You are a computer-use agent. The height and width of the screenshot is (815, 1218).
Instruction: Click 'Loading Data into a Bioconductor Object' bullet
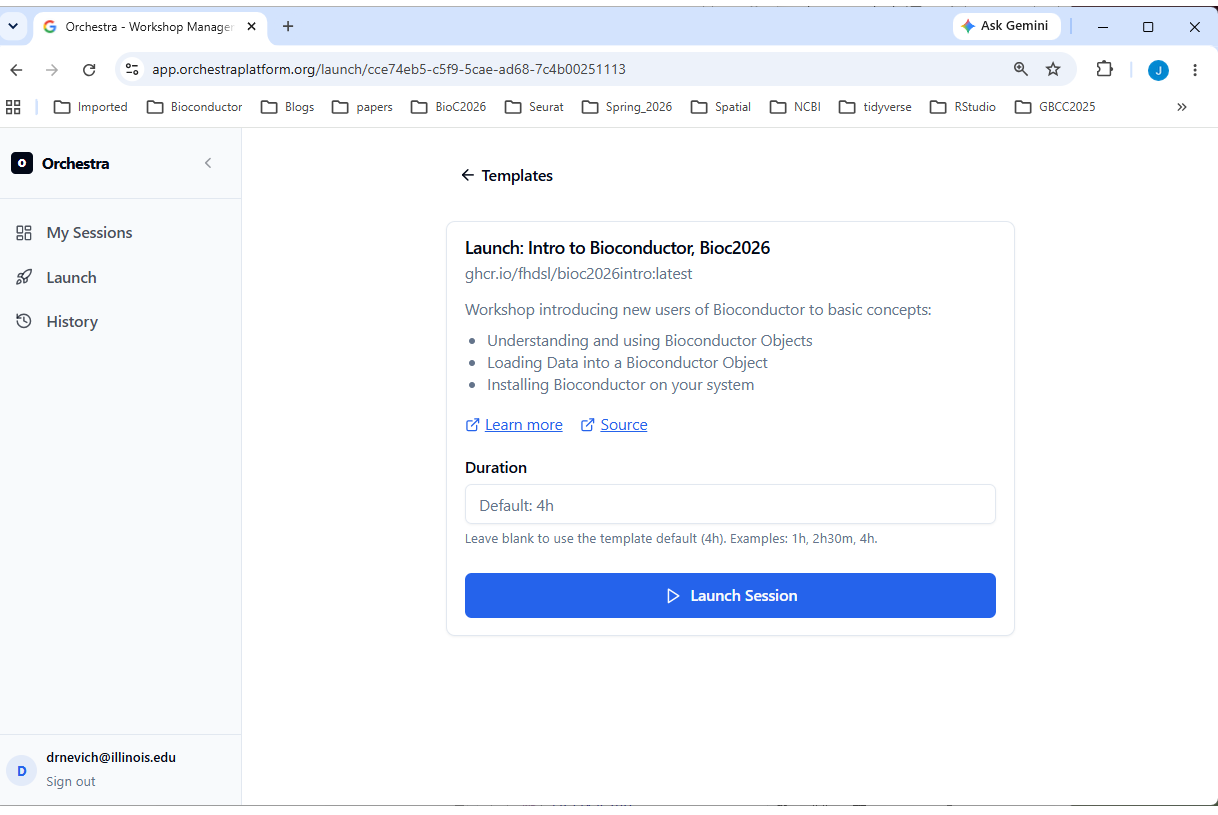tap(628, 363)
